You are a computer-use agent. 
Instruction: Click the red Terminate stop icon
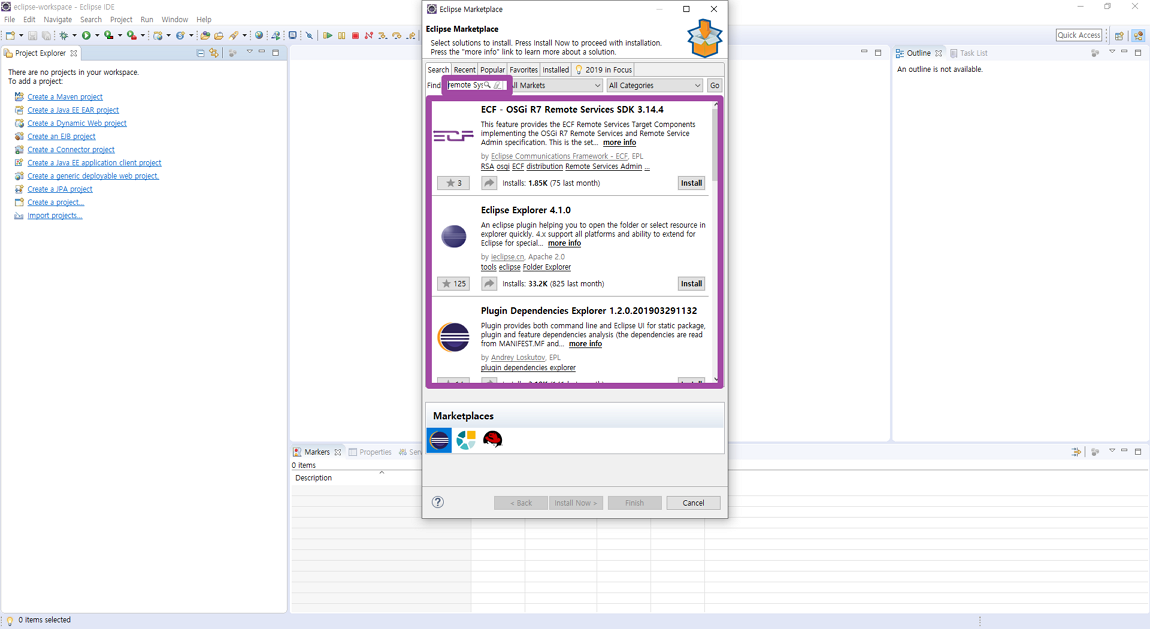pyautogui.click(x=356, y=35)
